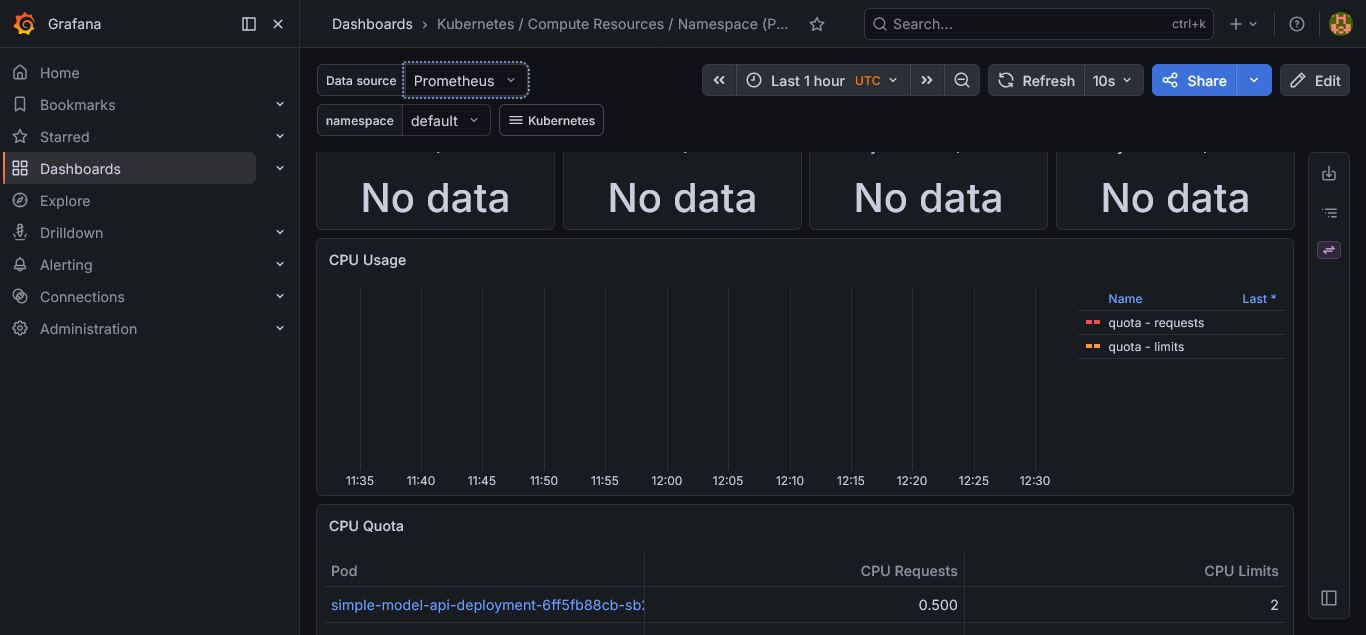This screenshot has width=1366, height=635.
Task: Shift time range forwards
Action: click(927, 81)
